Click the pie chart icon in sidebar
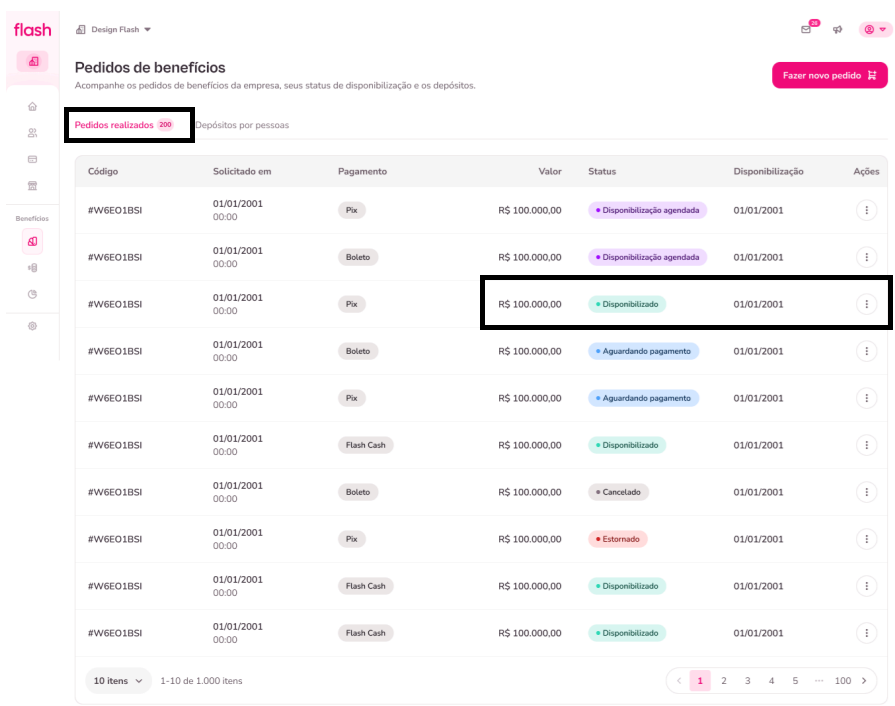Viewport: 895px width, 706px height. pyautogui.click(x=32, y=294)
